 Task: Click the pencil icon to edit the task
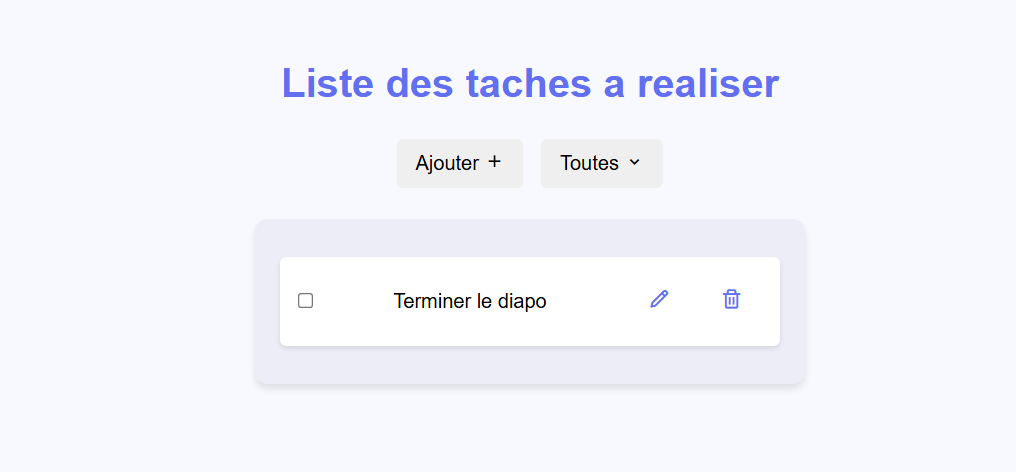pyautogui.click(x=659, y=299)
